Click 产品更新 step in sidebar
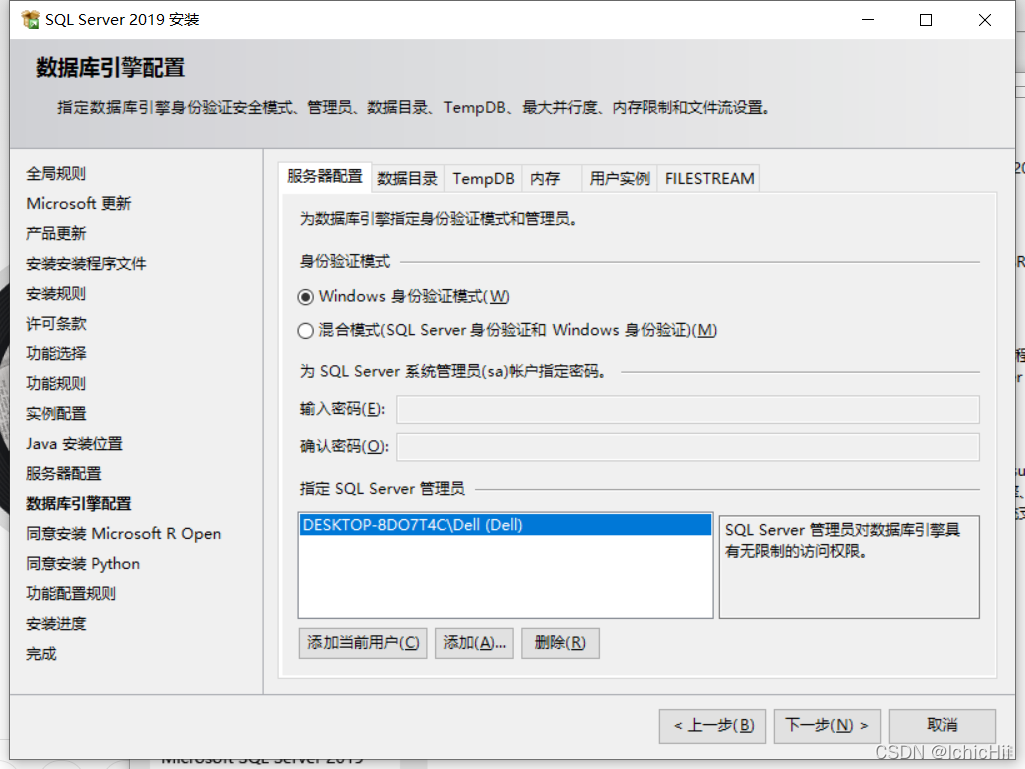 pos(56,234)
